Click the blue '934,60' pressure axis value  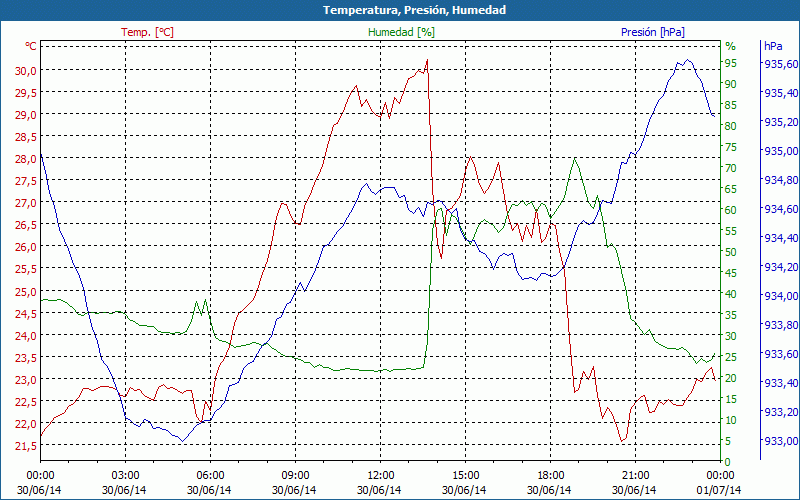coord(781,209)
